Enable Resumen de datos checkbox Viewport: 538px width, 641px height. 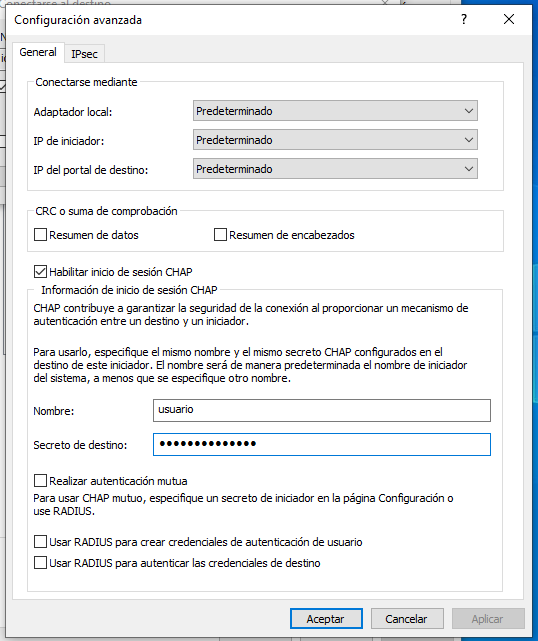pos(40,235)
